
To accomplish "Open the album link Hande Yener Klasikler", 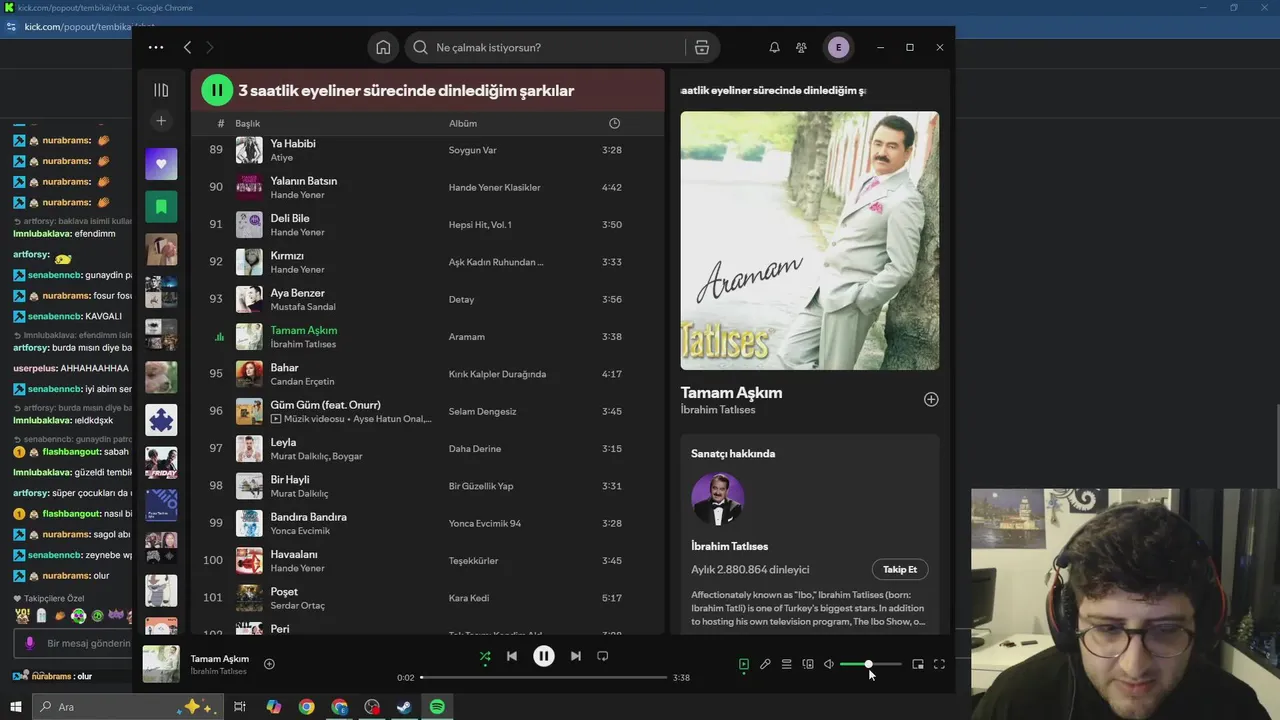I will [494, 188].
